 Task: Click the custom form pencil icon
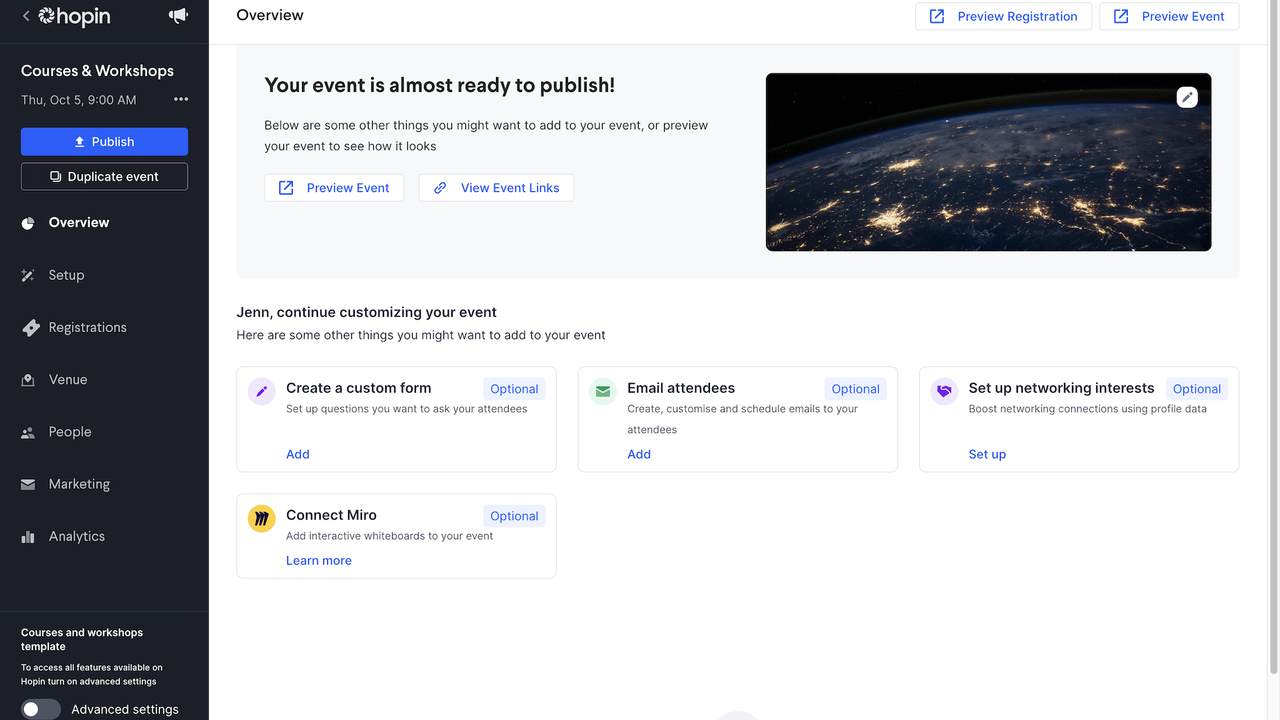pos(262,391)
